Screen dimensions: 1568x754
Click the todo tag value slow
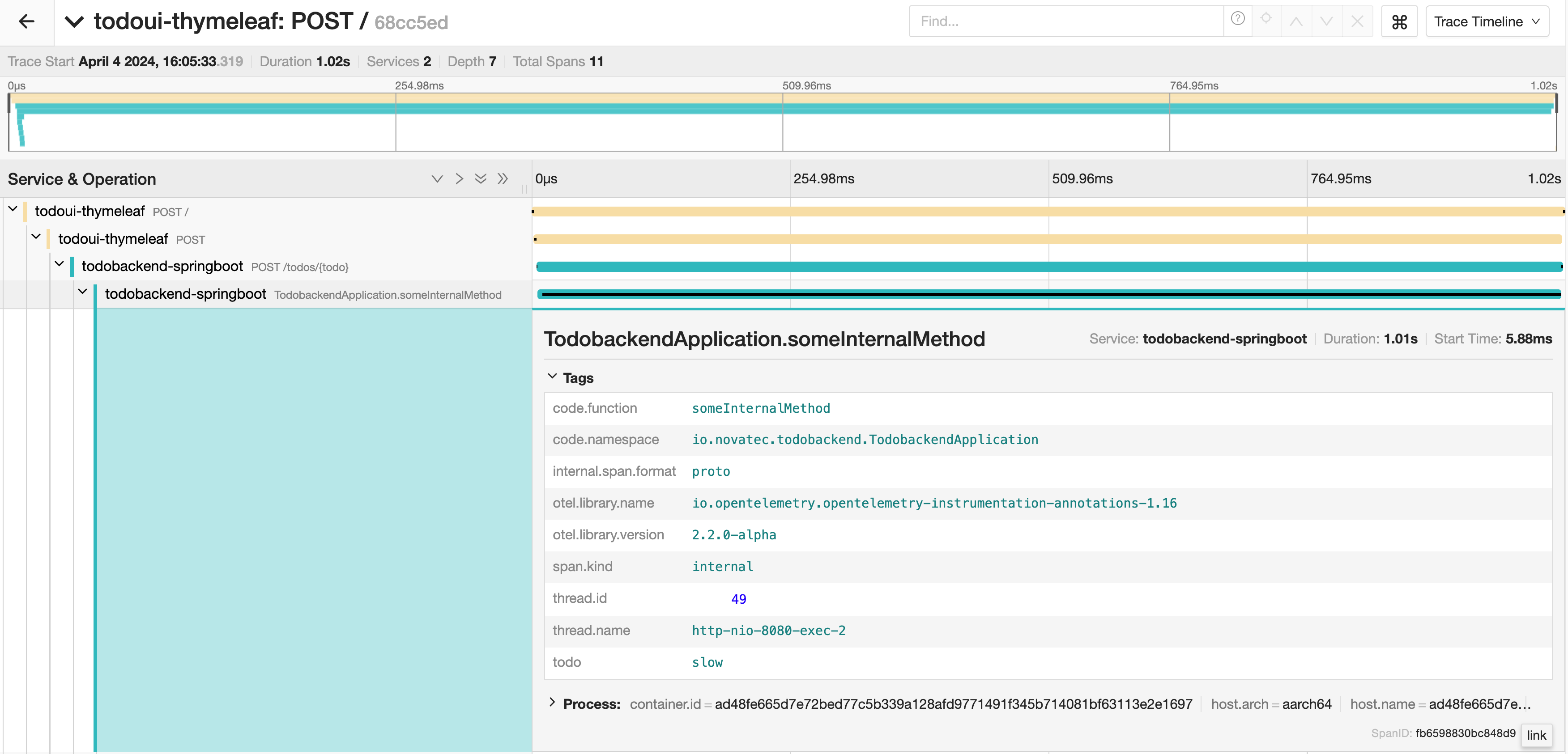click(x=707, y=662)
